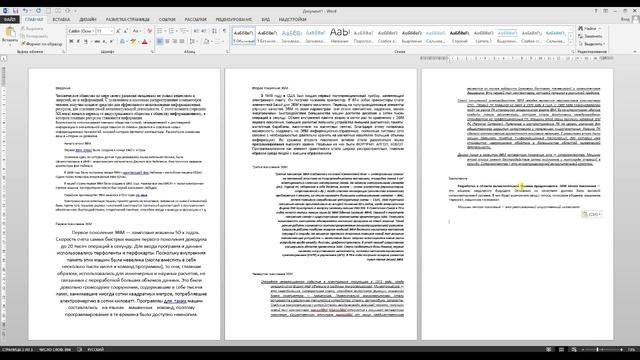Switch to the ВСТАВКА (Insert) tab

point(61,20)
